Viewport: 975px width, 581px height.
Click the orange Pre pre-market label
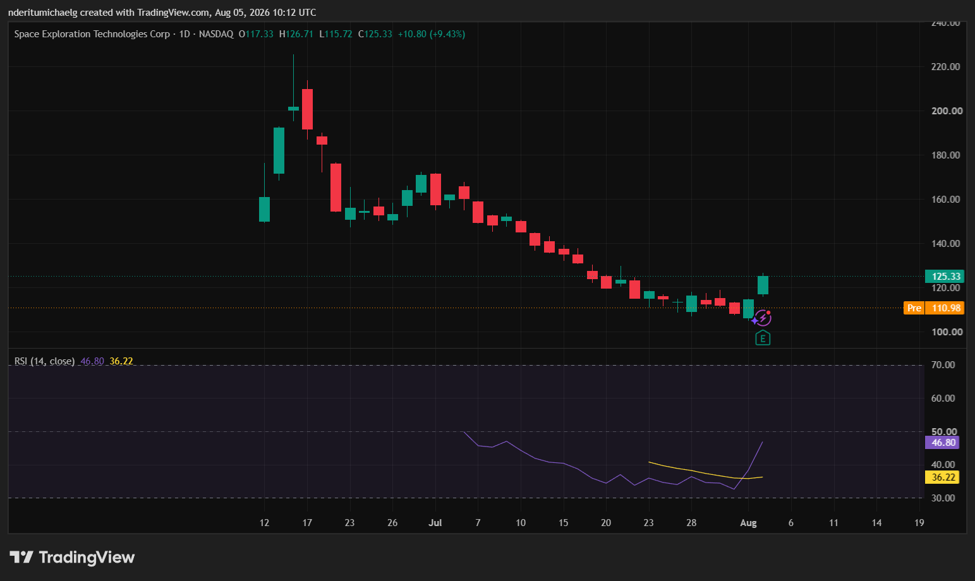(913, 308)
